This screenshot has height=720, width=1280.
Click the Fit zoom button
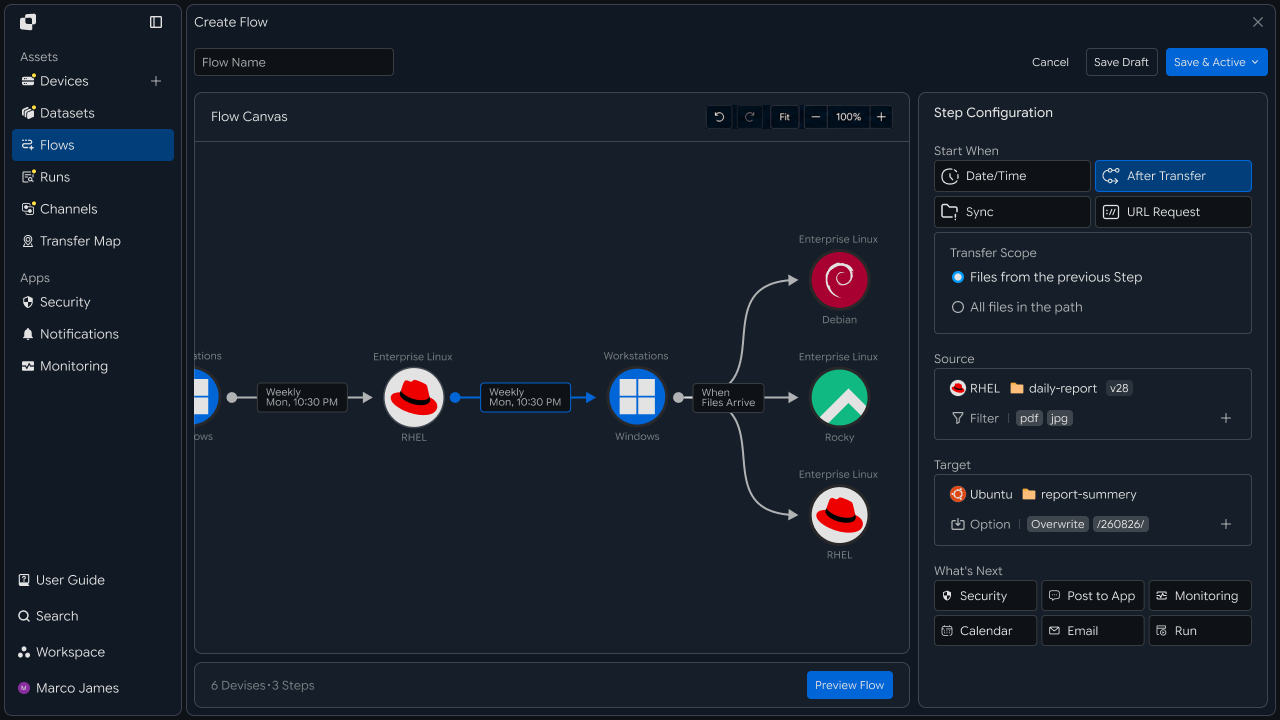coord(784,117)
